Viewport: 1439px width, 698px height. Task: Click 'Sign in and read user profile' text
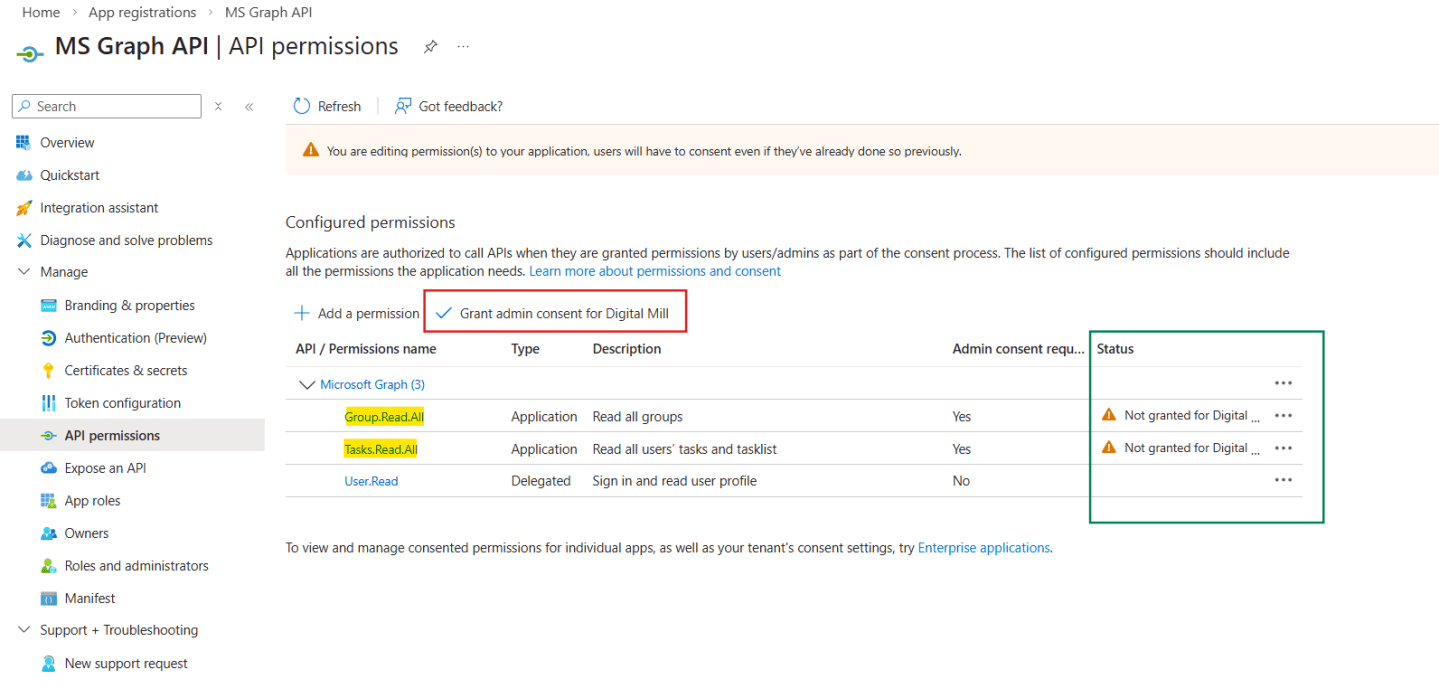675,481
